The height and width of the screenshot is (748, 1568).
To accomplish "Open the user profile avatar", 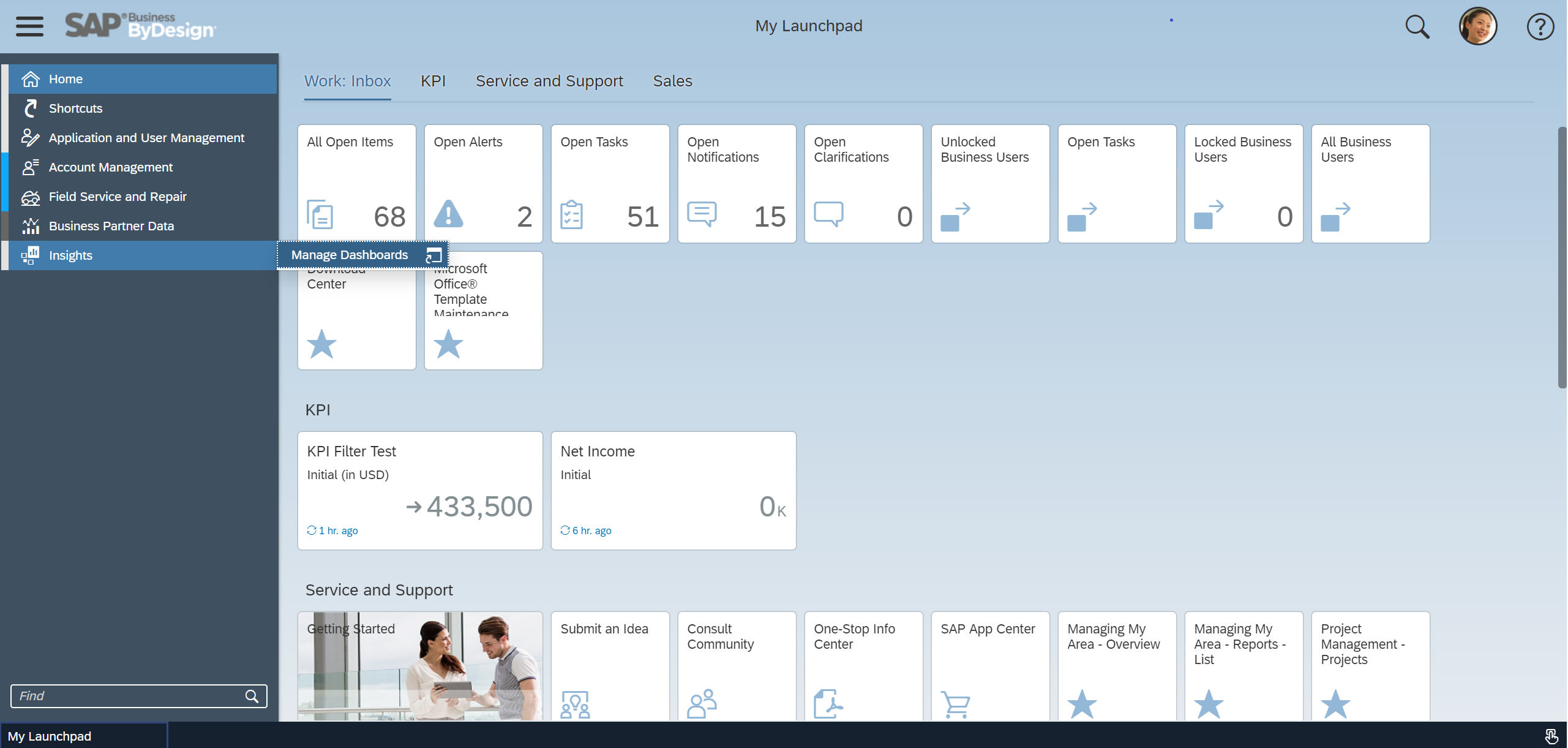I will tap(1478, 26).
